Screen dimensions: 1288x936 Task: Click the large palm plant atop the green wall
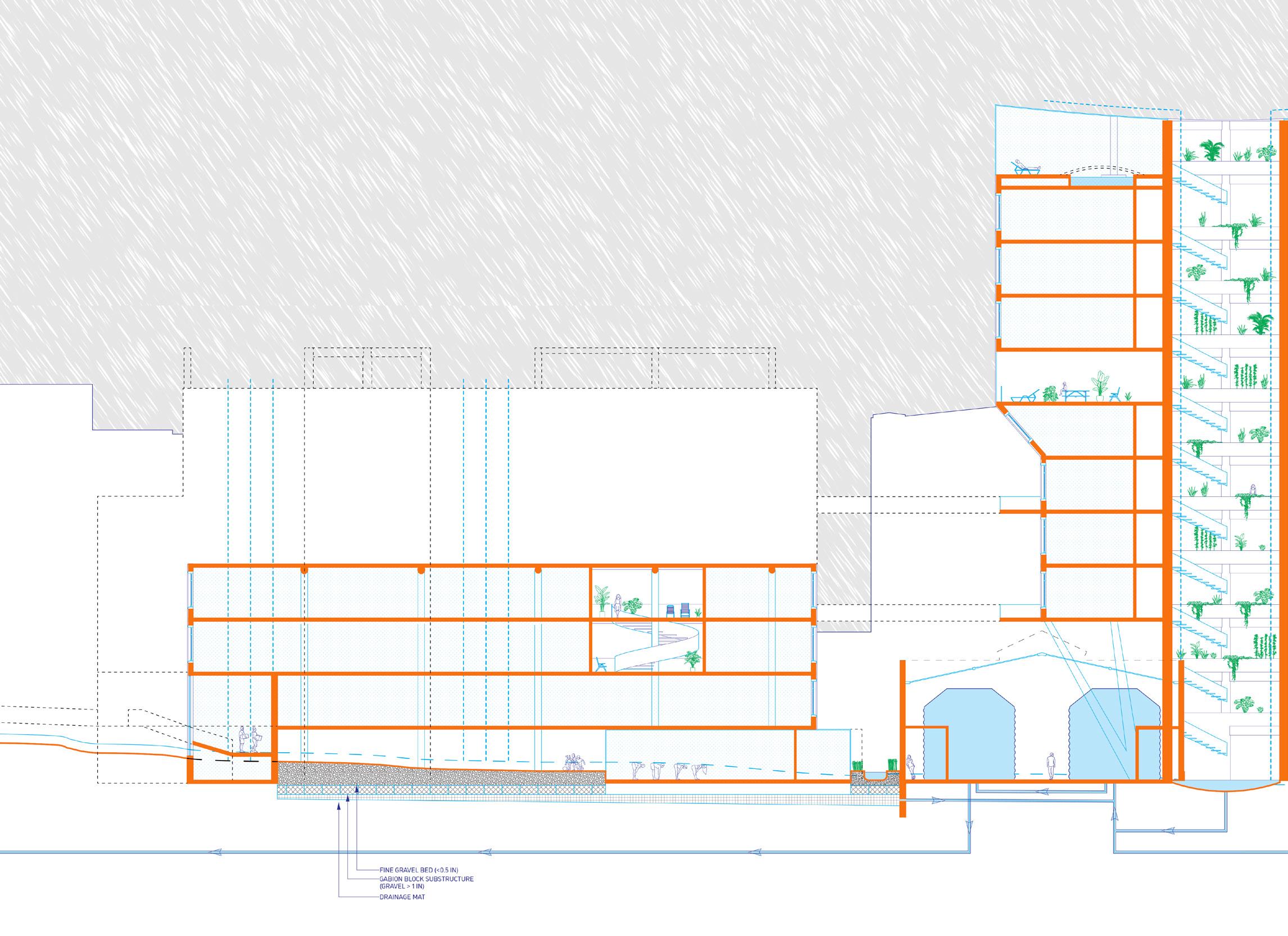coord(1212,150)
